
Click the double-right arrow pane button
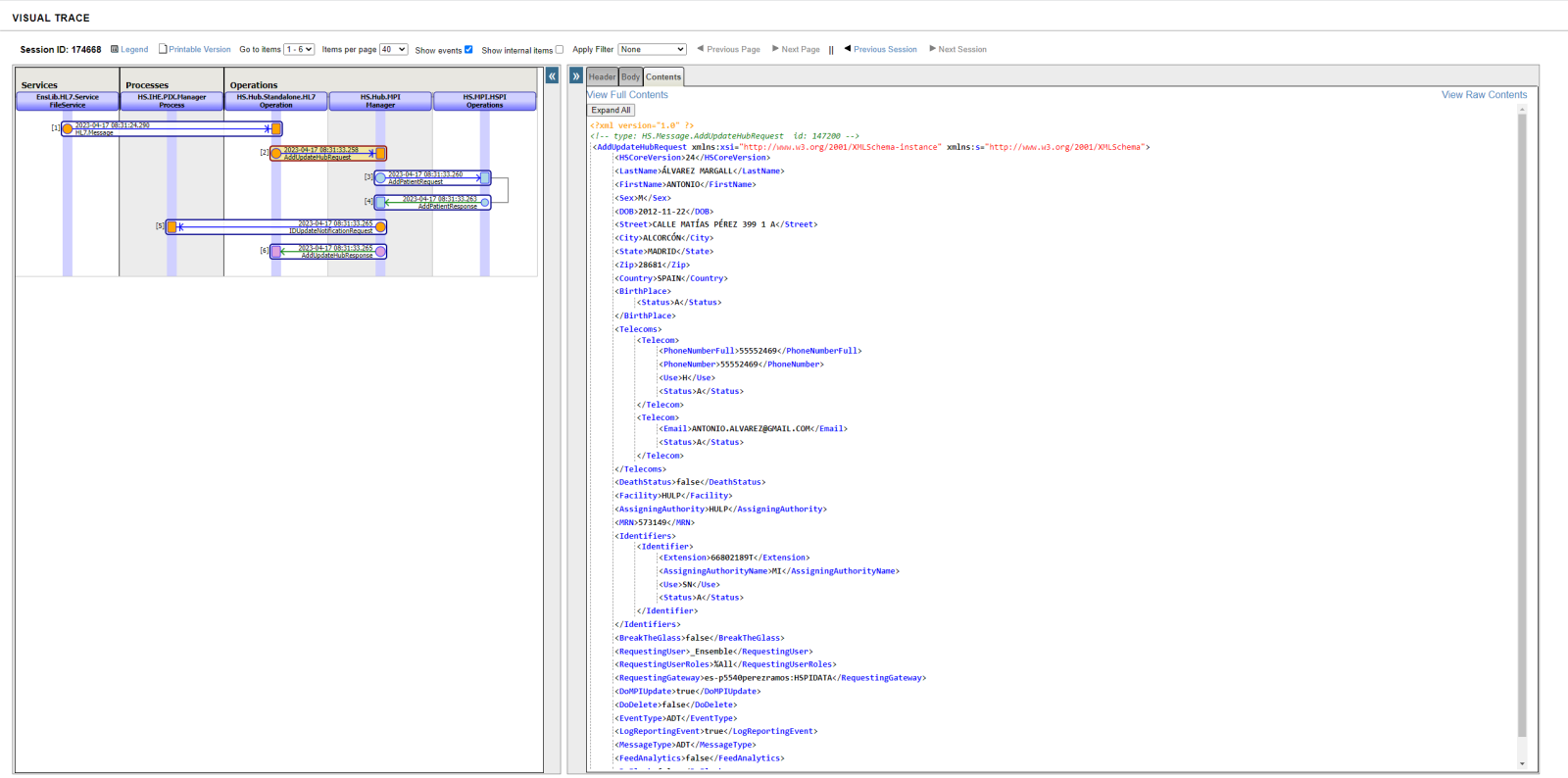coord(576,76)
